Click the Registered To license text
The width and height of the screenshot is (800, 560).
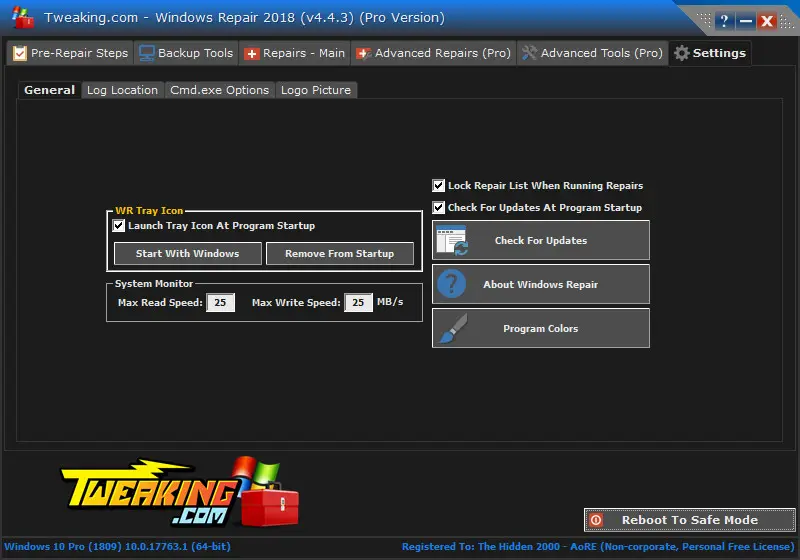pos(598,547)
